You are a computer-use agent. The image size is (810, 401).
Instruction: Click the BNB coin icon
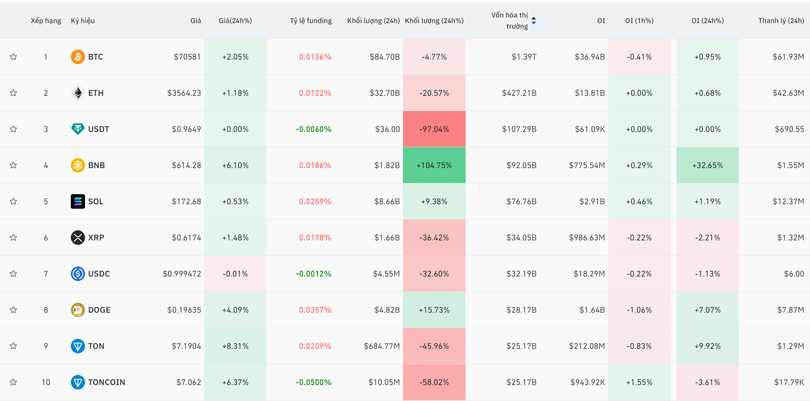click(x=77, y=165)
